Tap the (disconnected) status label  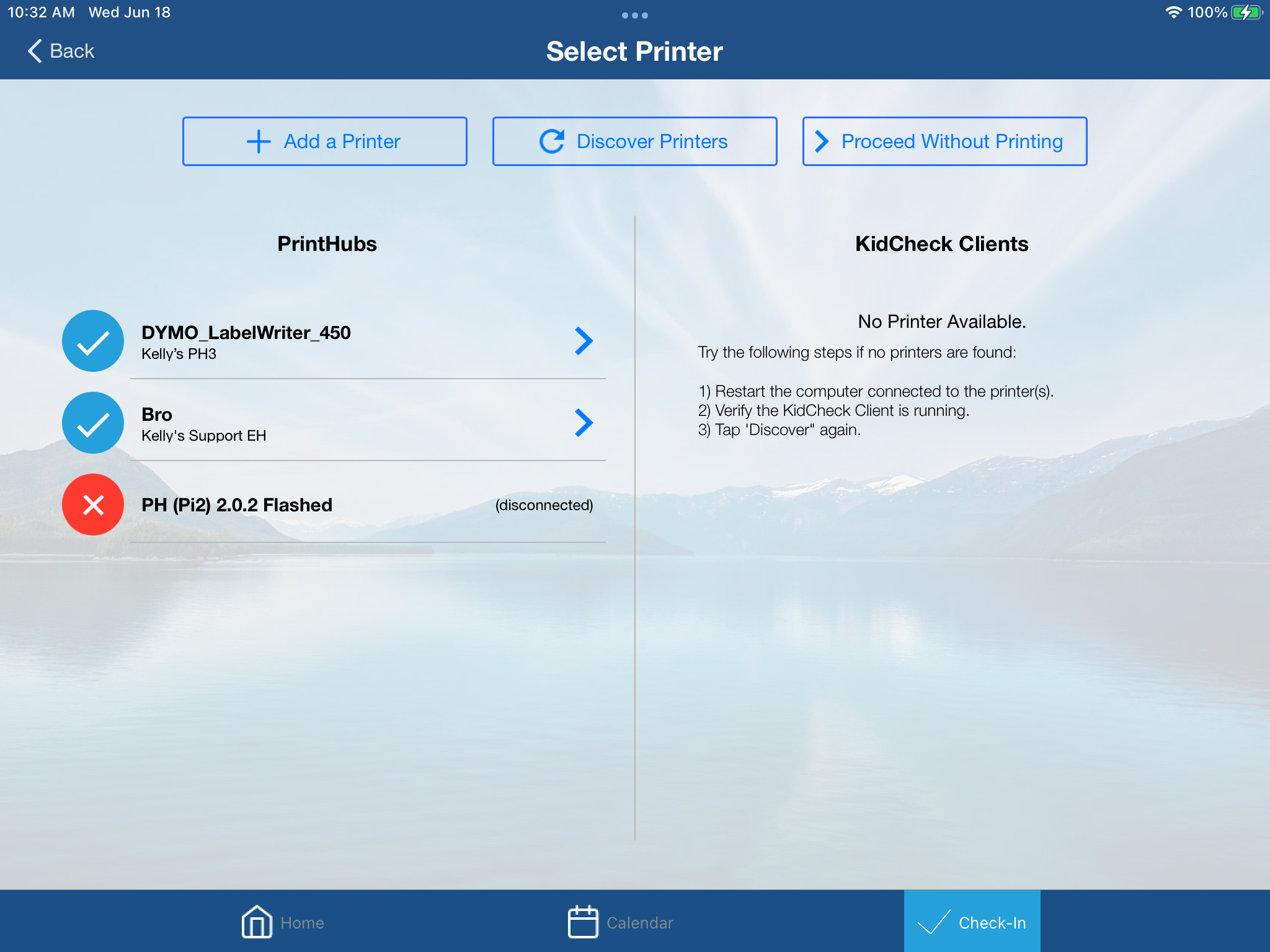(544, 505)
